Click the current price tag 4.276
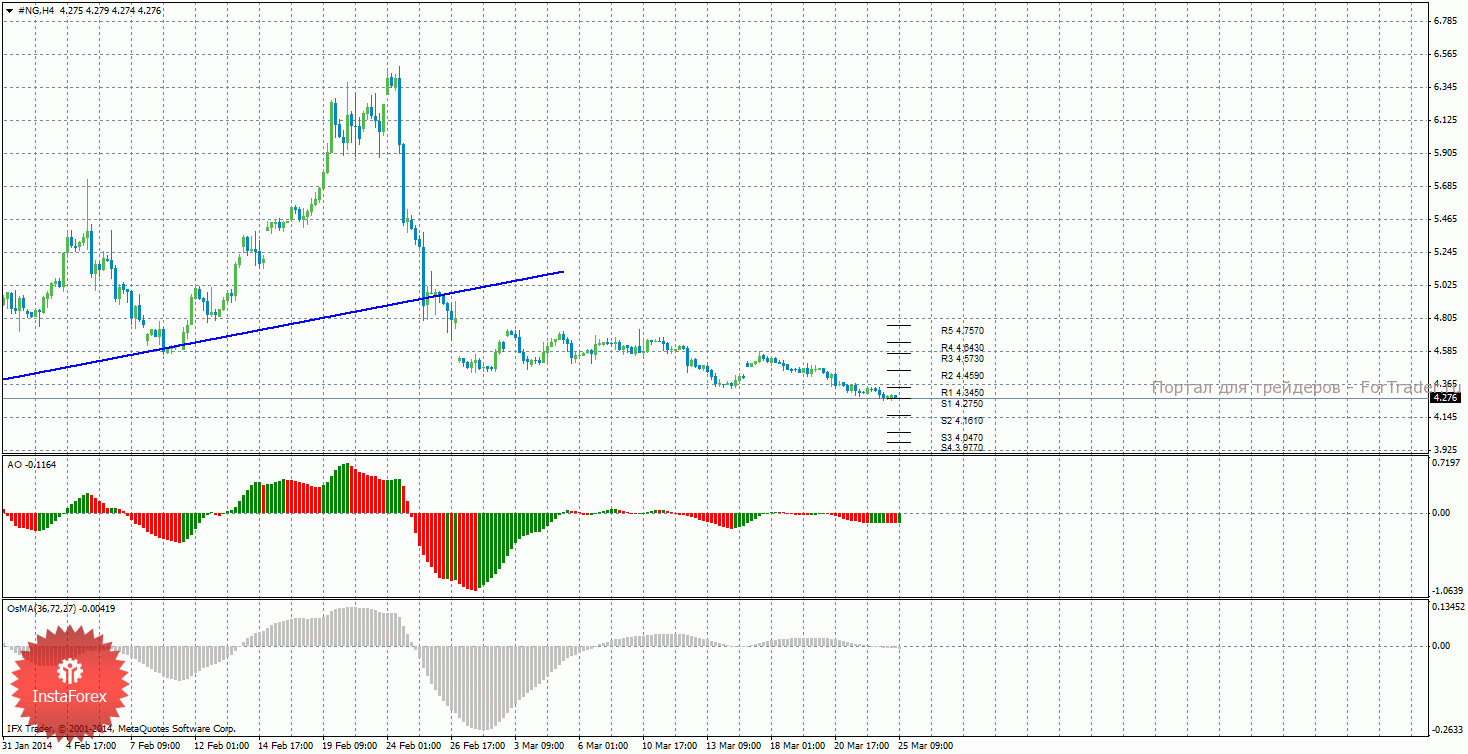Image resolution: width=1468 pixels, height=754 pixels. pos(1446,398)
